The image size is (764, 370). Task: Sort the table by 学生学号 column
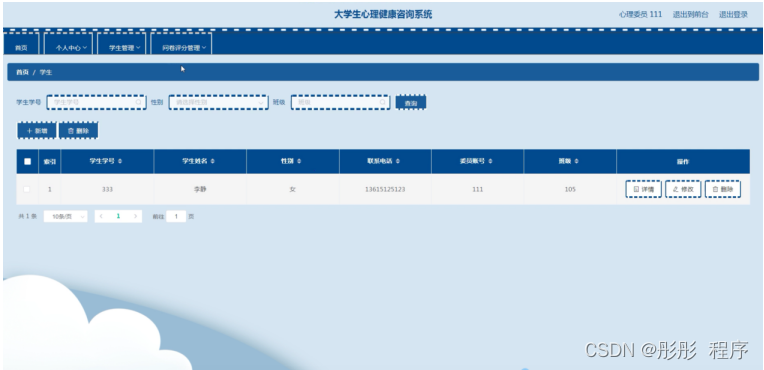pos(120,161)
